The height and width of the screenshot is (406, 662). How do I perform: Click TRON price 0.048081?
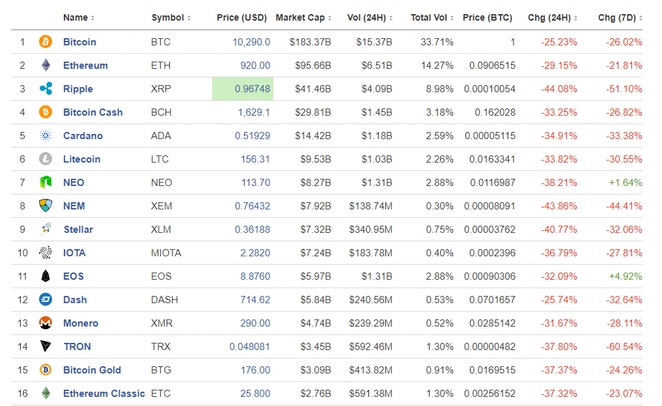250,346
